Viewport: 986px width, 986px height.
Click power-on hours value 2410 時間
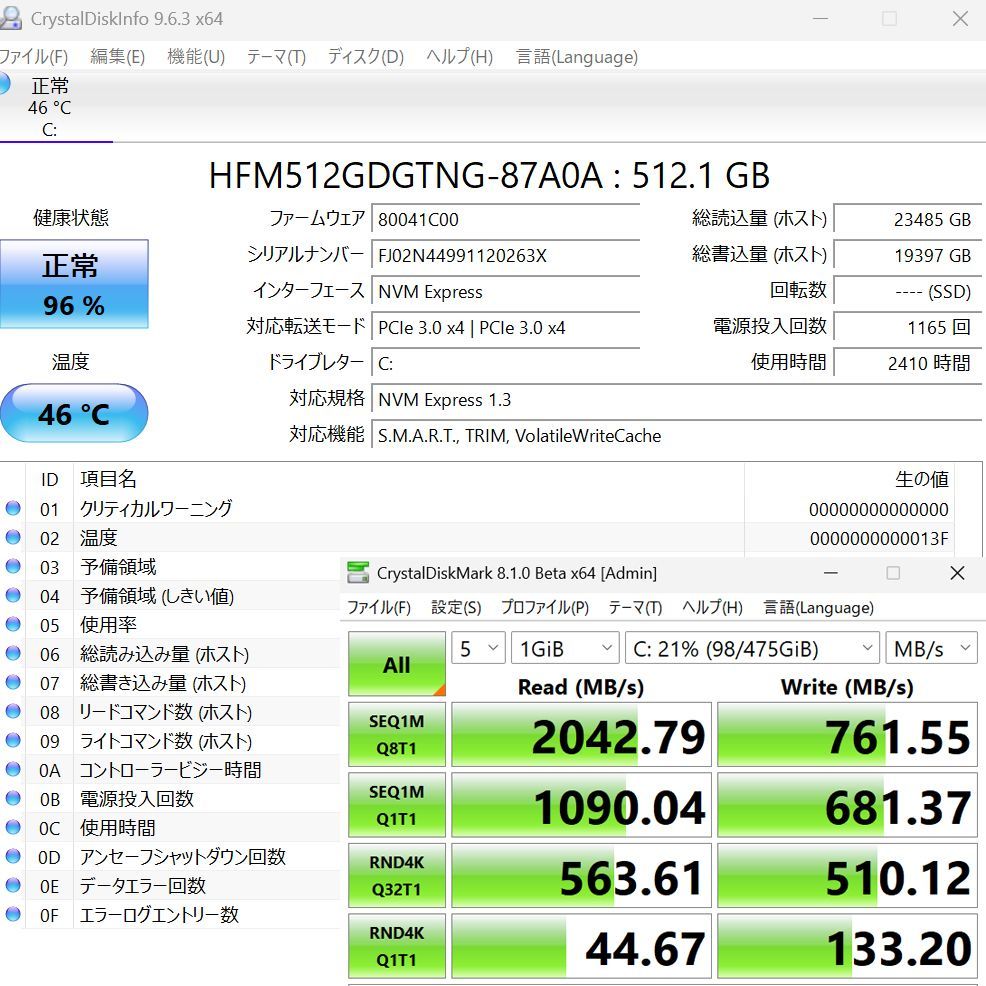click(907, 363)
